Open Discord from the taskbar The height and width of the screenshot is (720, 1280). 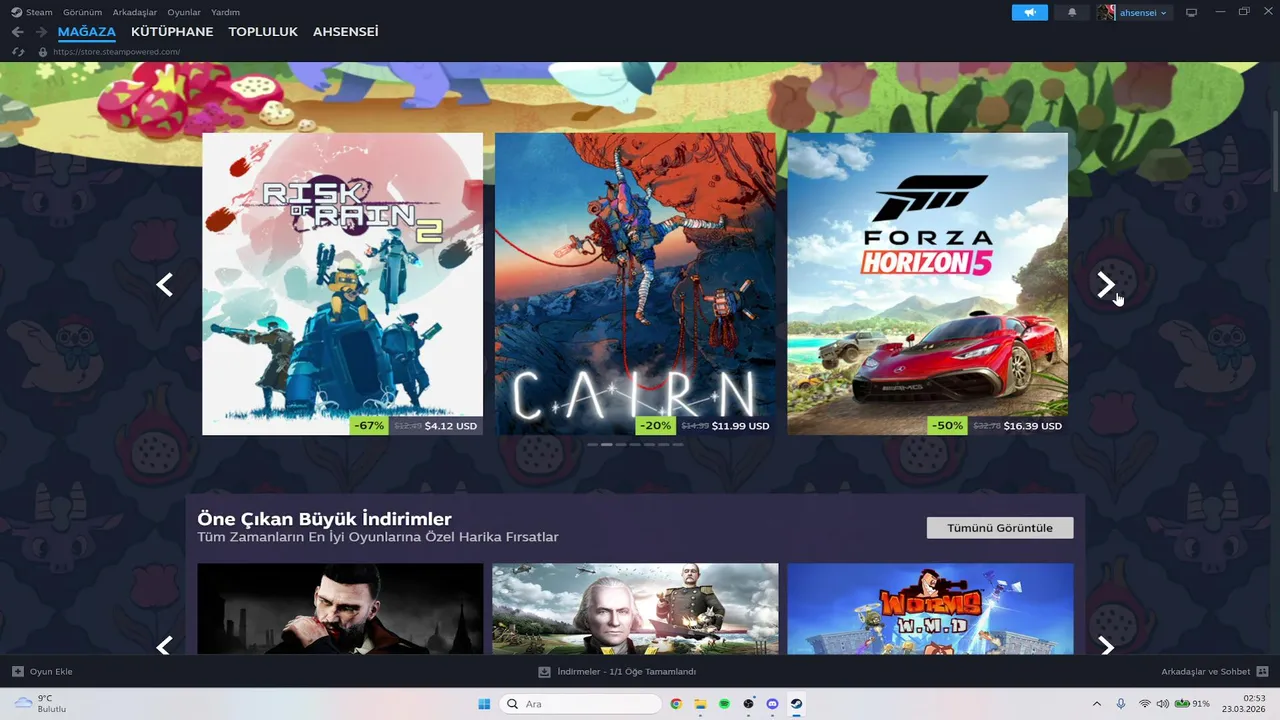[772, 704]
